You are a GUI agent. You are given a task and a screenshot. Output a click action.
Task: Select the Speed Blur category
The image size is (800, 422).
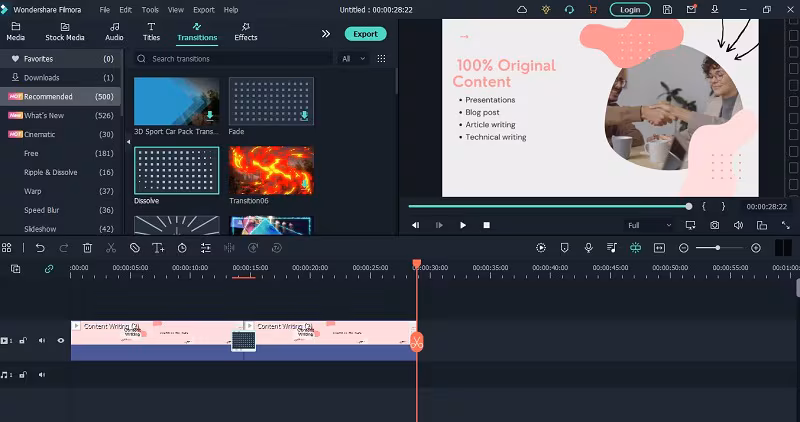click(61, 210)
